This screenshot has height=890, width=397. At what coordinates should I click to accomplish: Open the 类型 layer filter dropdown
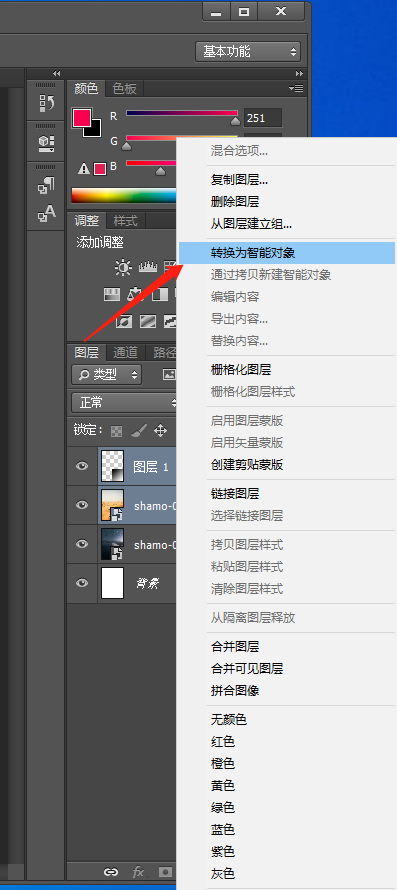(x=107, y=374)
